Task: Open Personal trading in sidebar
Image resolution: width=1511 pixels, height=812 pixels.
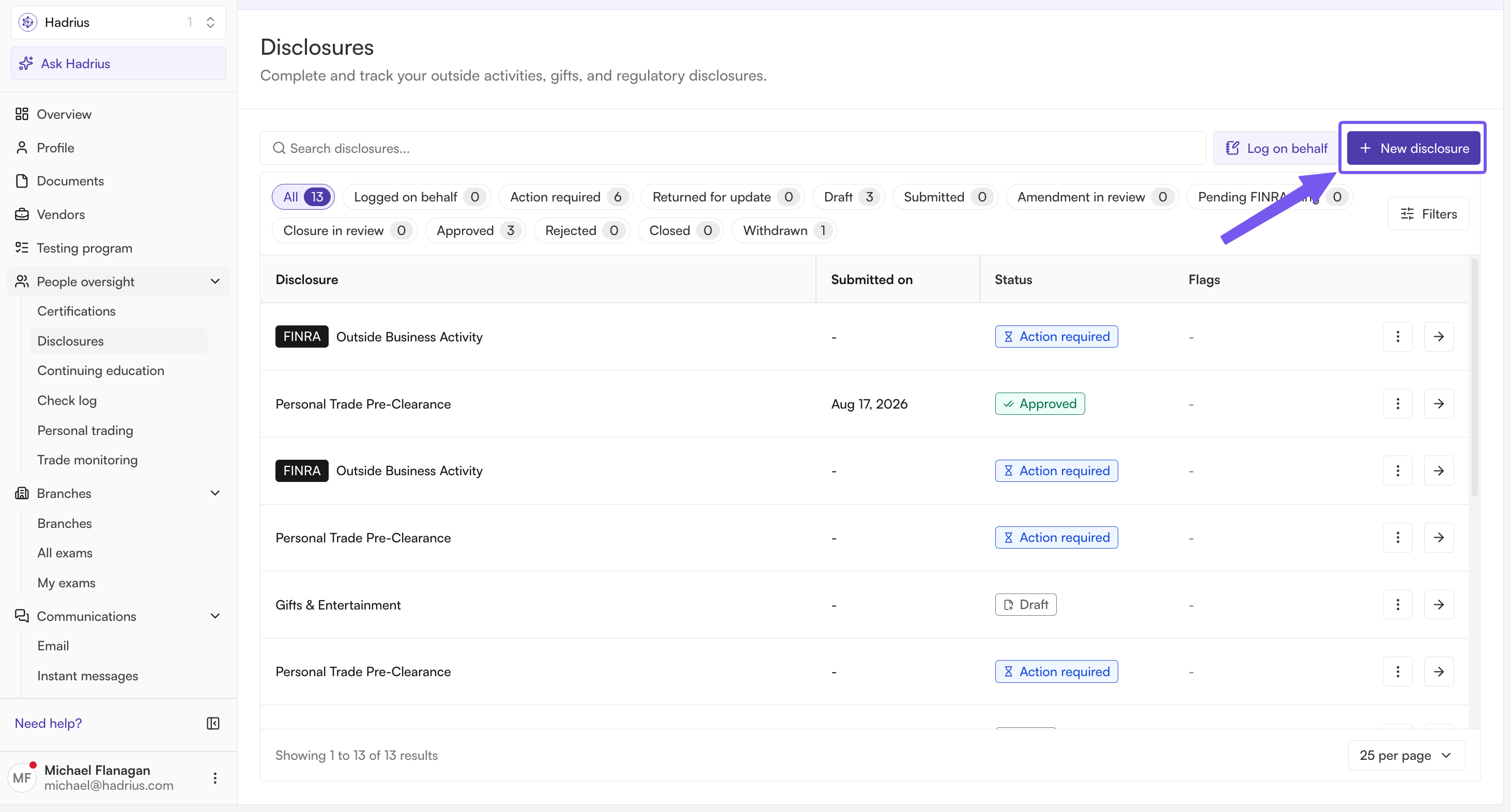Action: click(x=85, y=430)
